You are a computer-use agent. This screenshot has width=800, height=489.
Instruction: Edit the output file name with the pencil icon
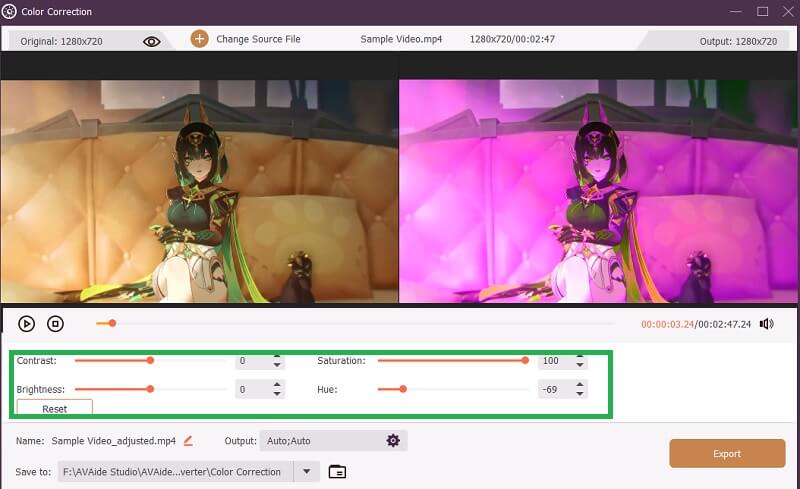(x=188, y=441)
